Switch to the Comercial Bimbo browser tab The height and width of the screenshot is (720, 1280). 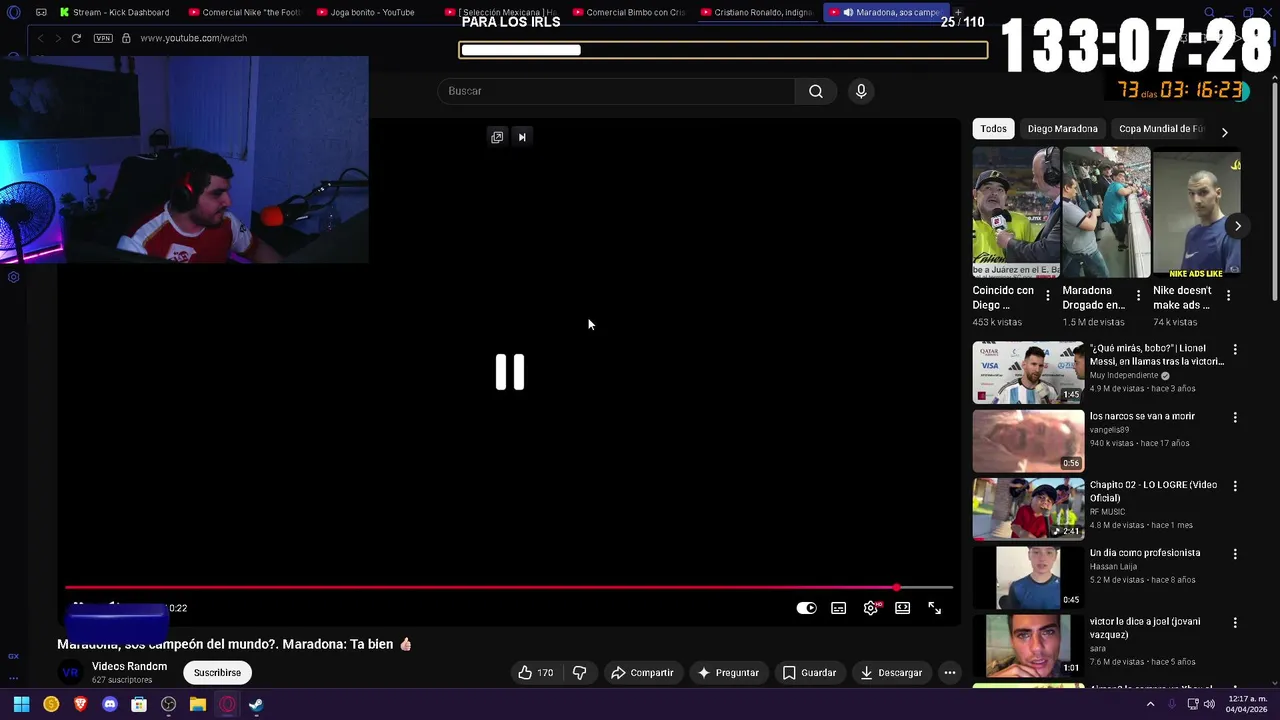(x=627, y=12)
